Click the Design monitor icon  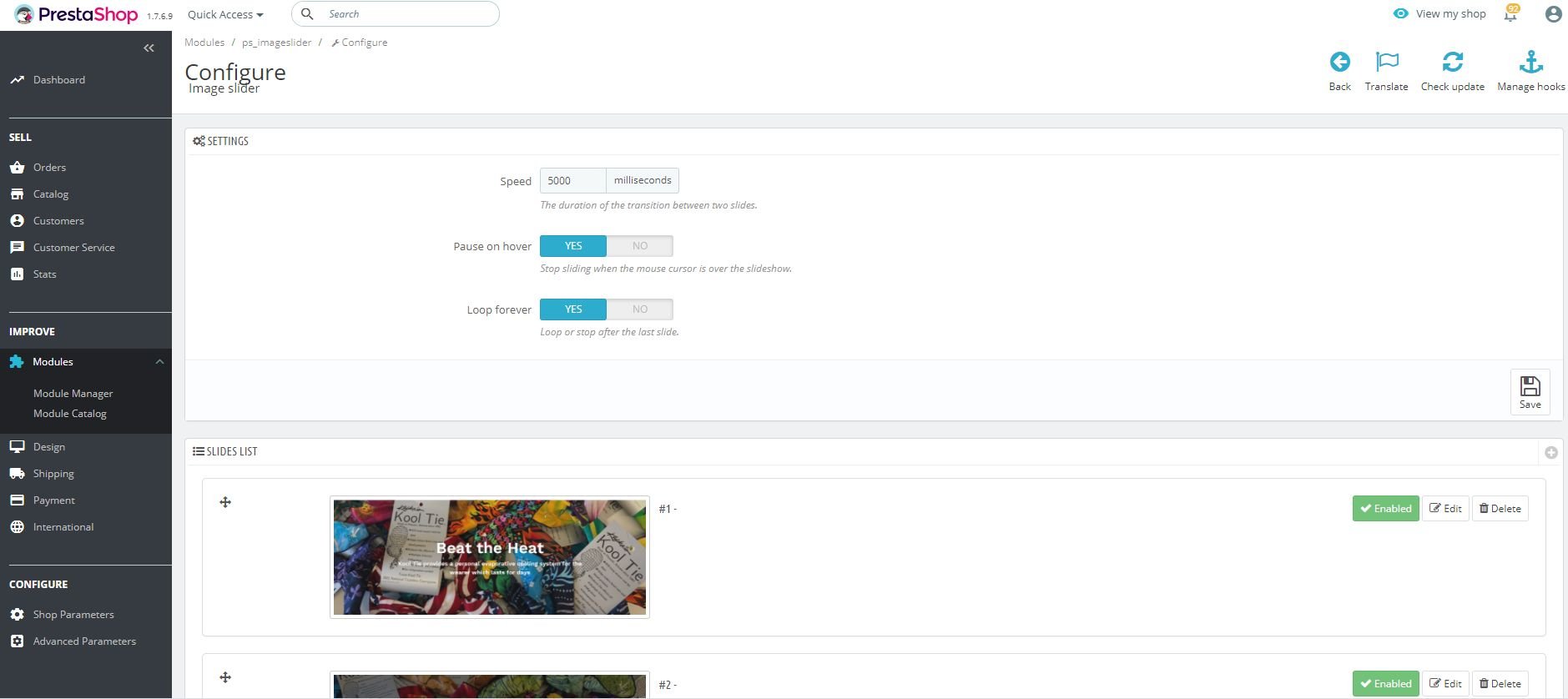pos(17,447)
